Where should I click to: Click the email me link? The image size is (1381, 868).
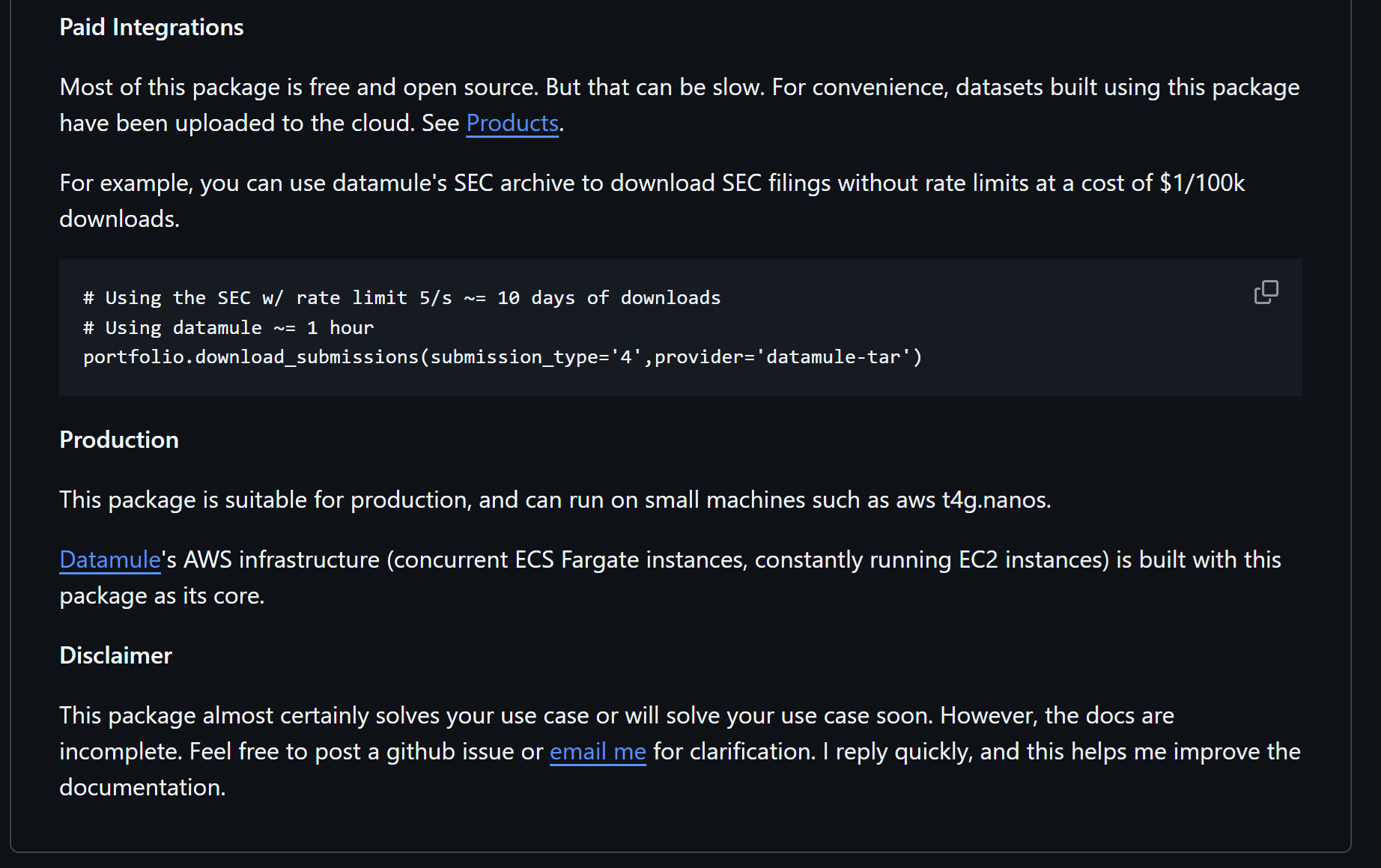click(597, 751)
